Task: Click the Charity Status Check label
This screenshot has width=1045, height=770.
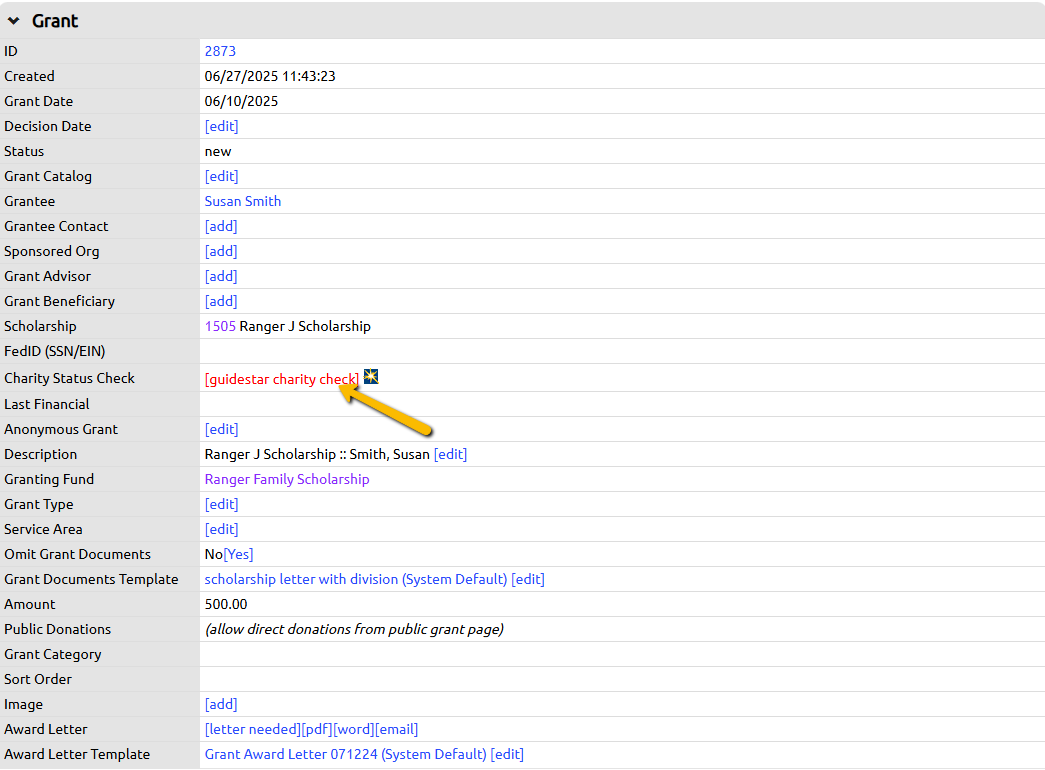Action: pyautogui.click(x=69, y=378)
